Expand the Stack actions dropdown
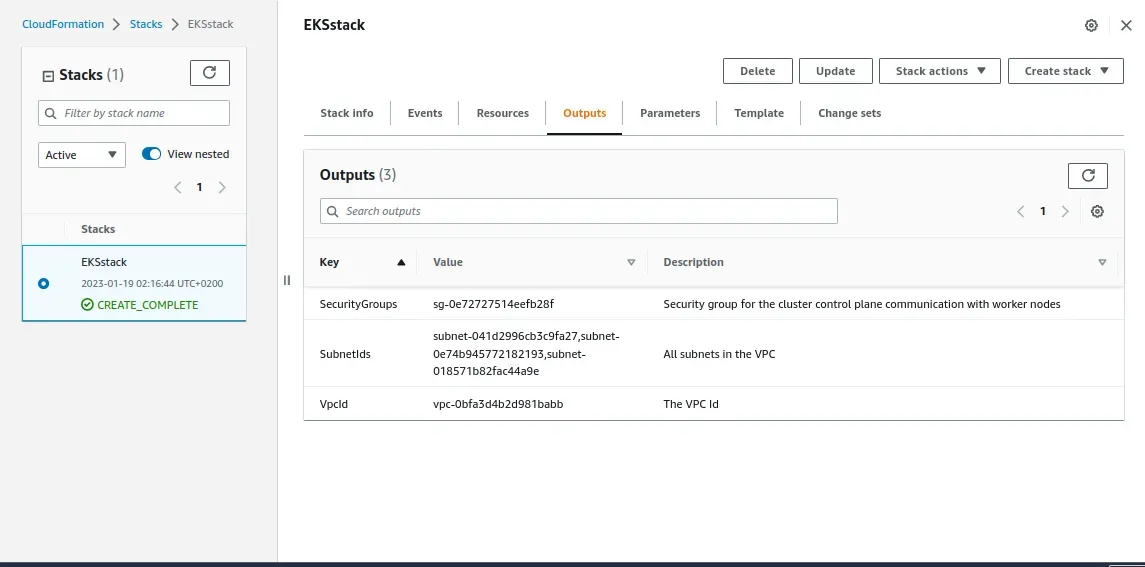 point(940,71)
